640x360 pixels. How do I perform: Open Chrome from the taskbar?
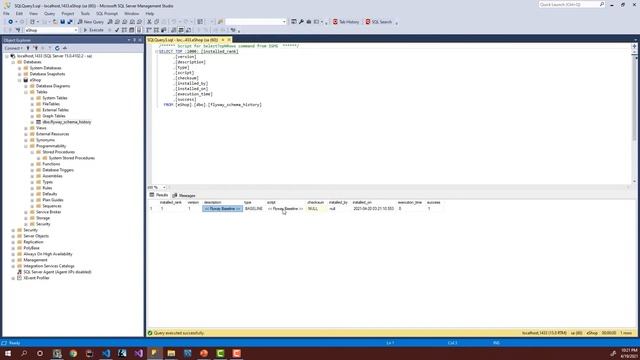point(73,353)
